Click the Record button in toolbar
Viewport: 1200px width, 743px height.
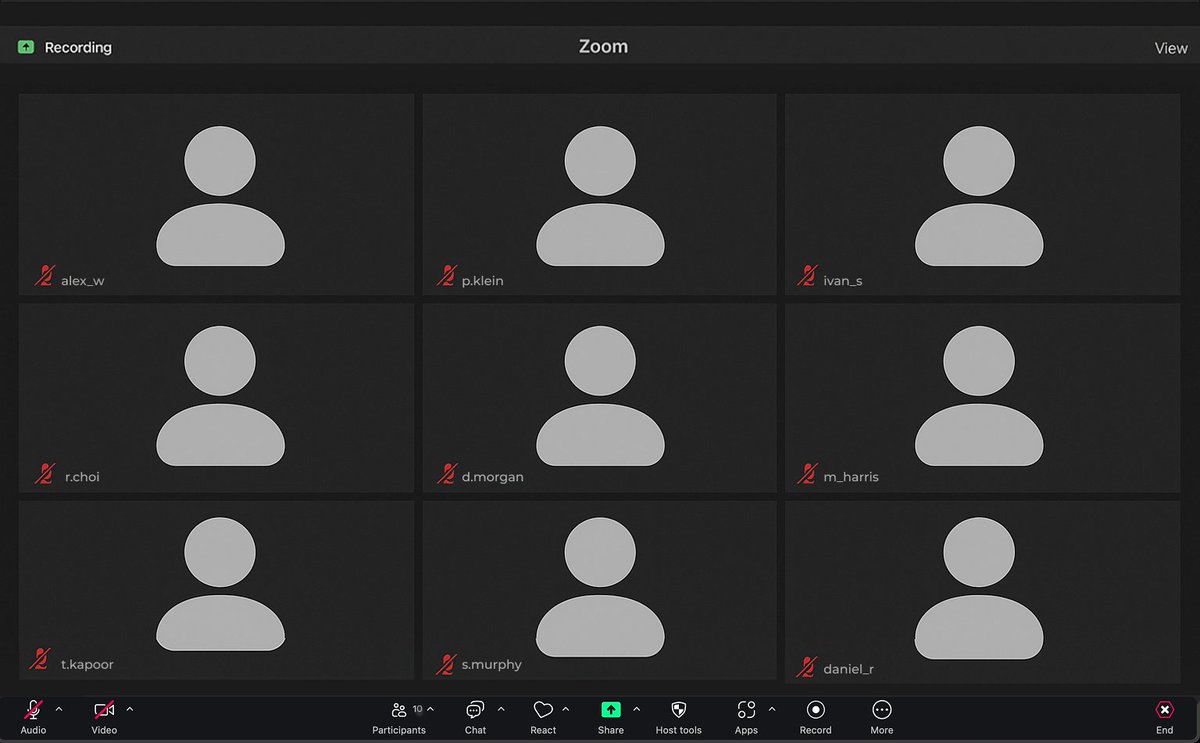click(x=816, y=717)
